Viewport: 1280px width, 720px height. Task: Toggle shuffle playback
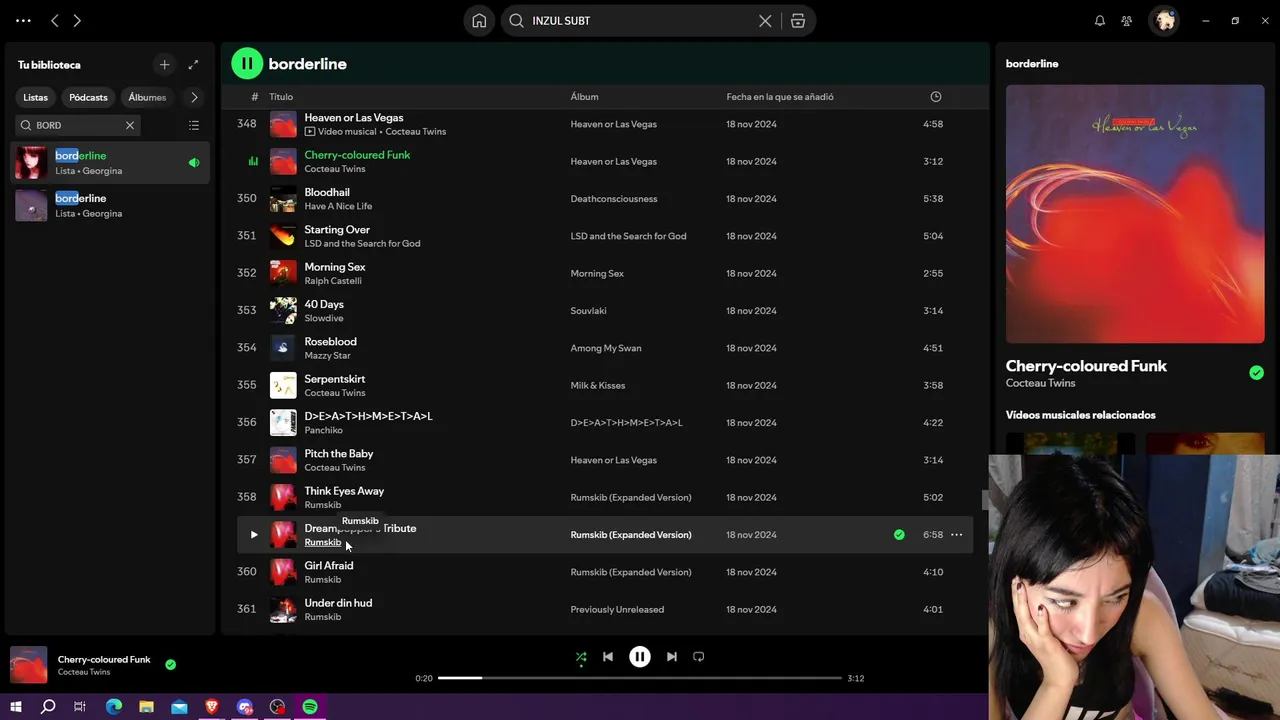pyautogui.click(x=581, y=657)
